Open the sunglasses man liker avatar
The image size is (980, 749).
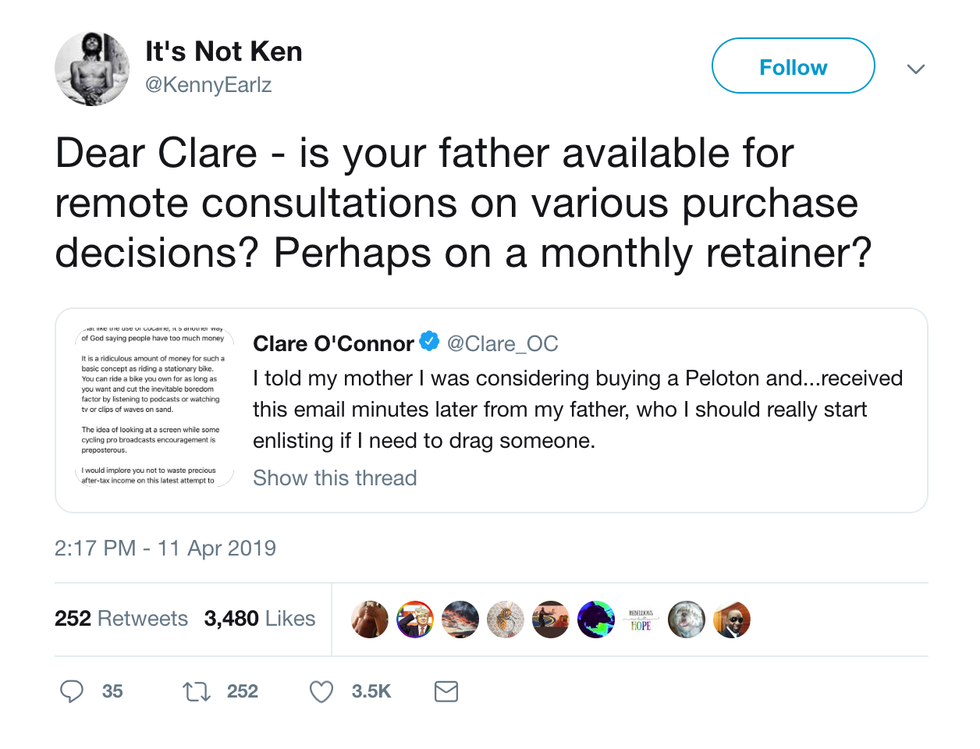pyautogui.click(x=732, y=620)
